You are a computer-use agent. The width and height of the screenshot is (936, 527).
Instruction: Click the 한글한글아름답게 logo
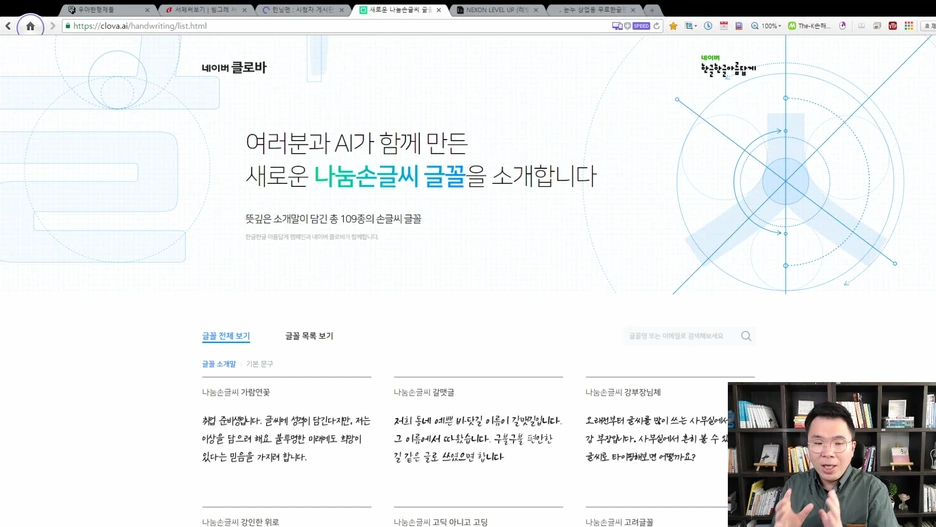728,67
